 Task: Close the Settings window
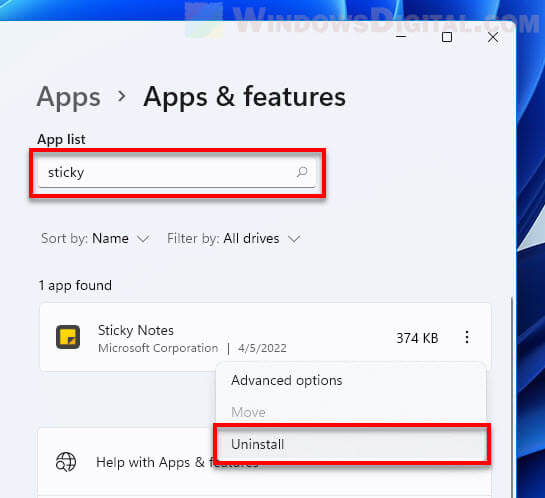tap(493, 37)
